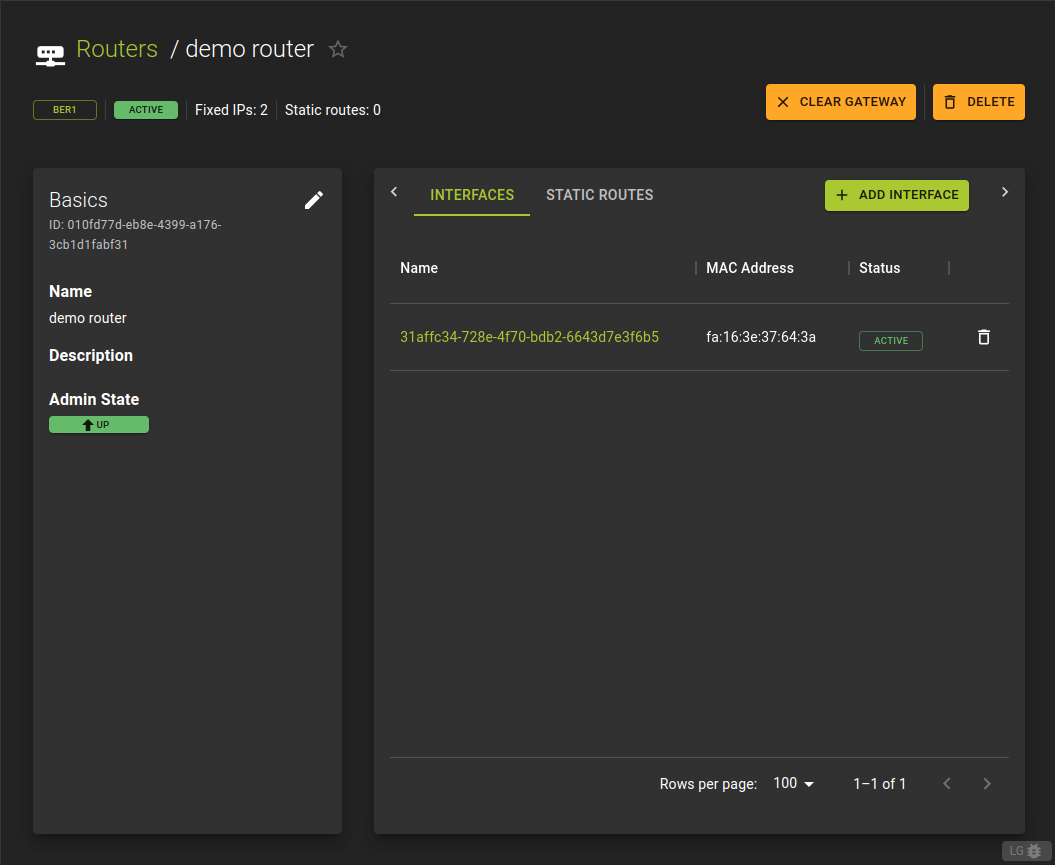Viewport: 1055px width, 865px height.
Task: Switch to the Static Routes tab
Action: pyautogui.click(x=599, y=195)
